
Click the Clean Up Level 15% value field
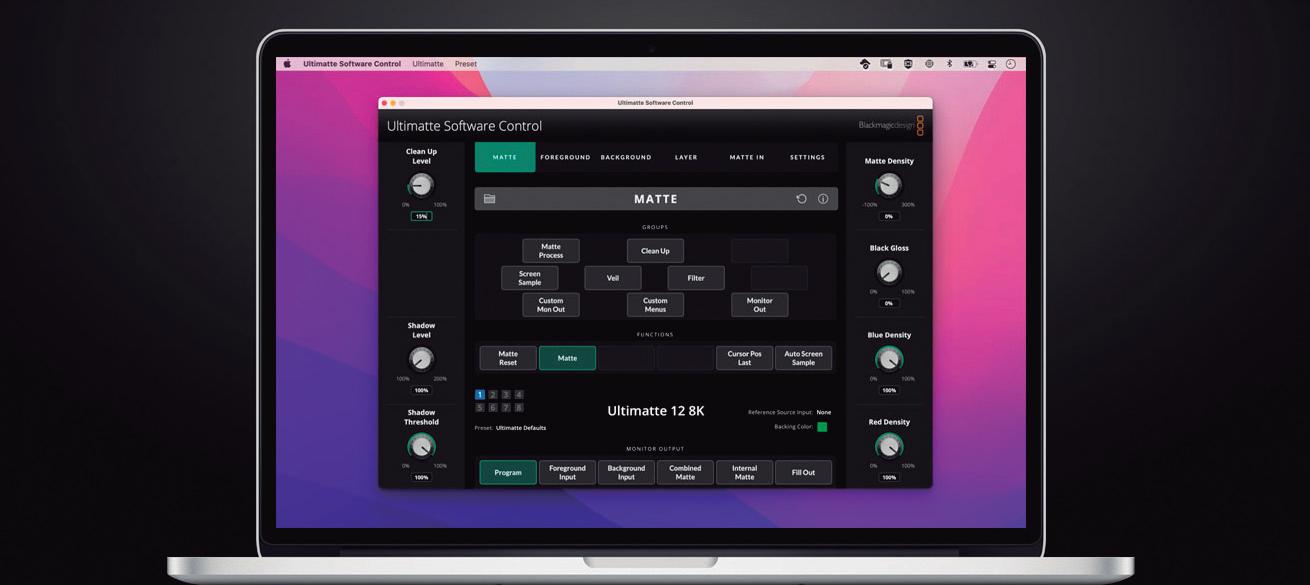(x=421, y=216)
